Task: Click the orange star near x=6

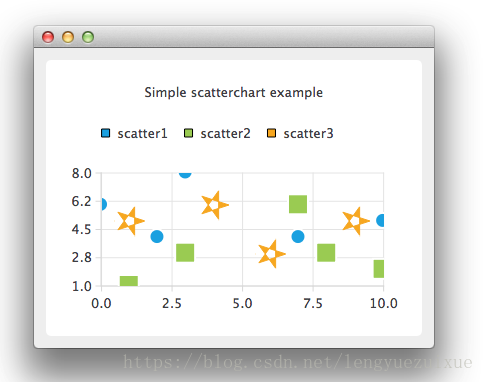Action: click(x=271, y=254)
